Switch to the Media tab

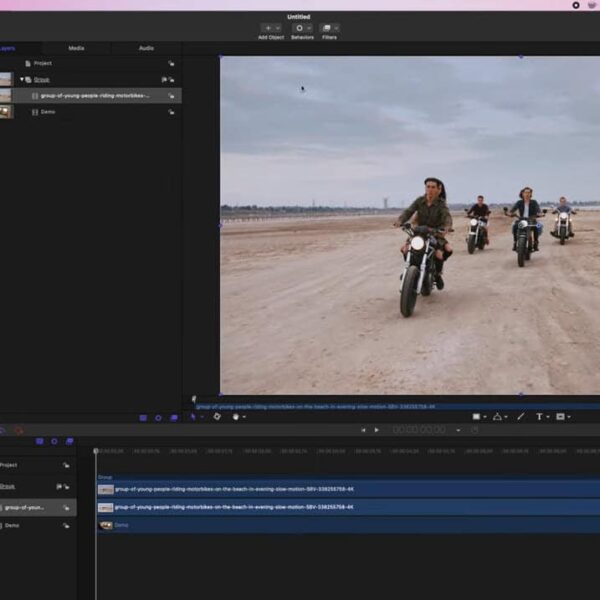76,48
